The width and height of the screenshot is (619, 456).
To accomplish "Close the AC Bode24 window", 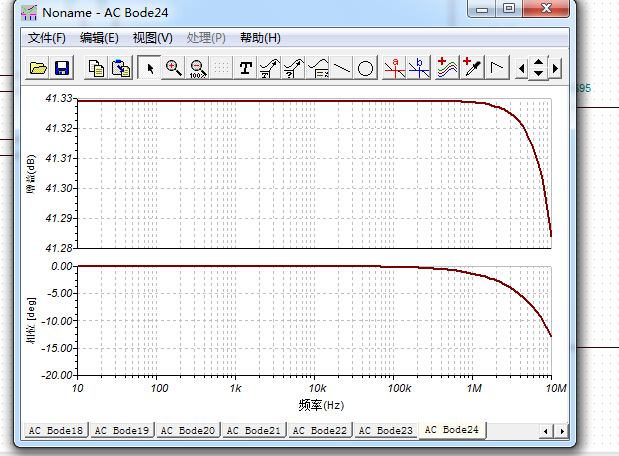I will (546, 8).
